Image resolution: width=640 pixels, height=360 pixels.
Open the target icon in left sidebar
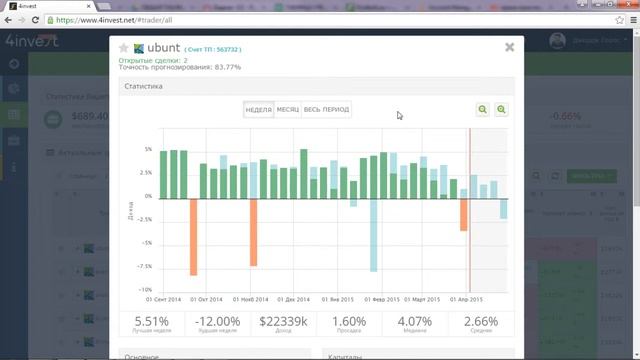pos(14,64)
